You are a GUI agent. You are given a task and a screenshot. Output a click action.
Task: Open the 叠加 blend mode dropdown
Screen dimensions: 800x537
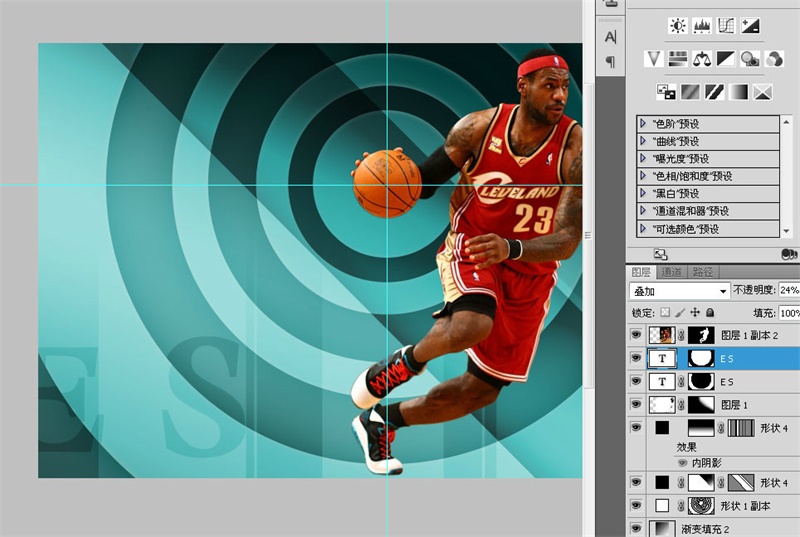click(x=680, y=291)
